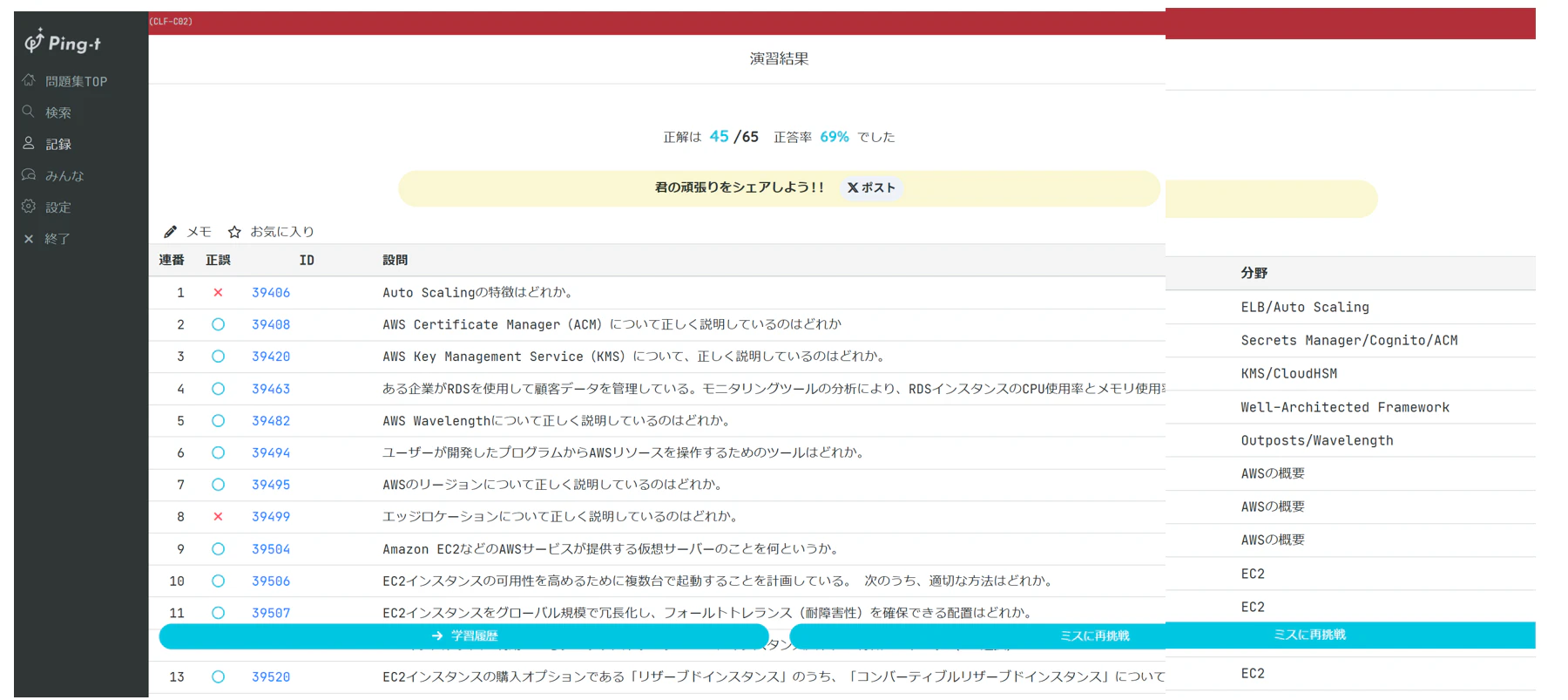Open question ID 39499
Screen dimensions: 1568x700
click(271, 517)
